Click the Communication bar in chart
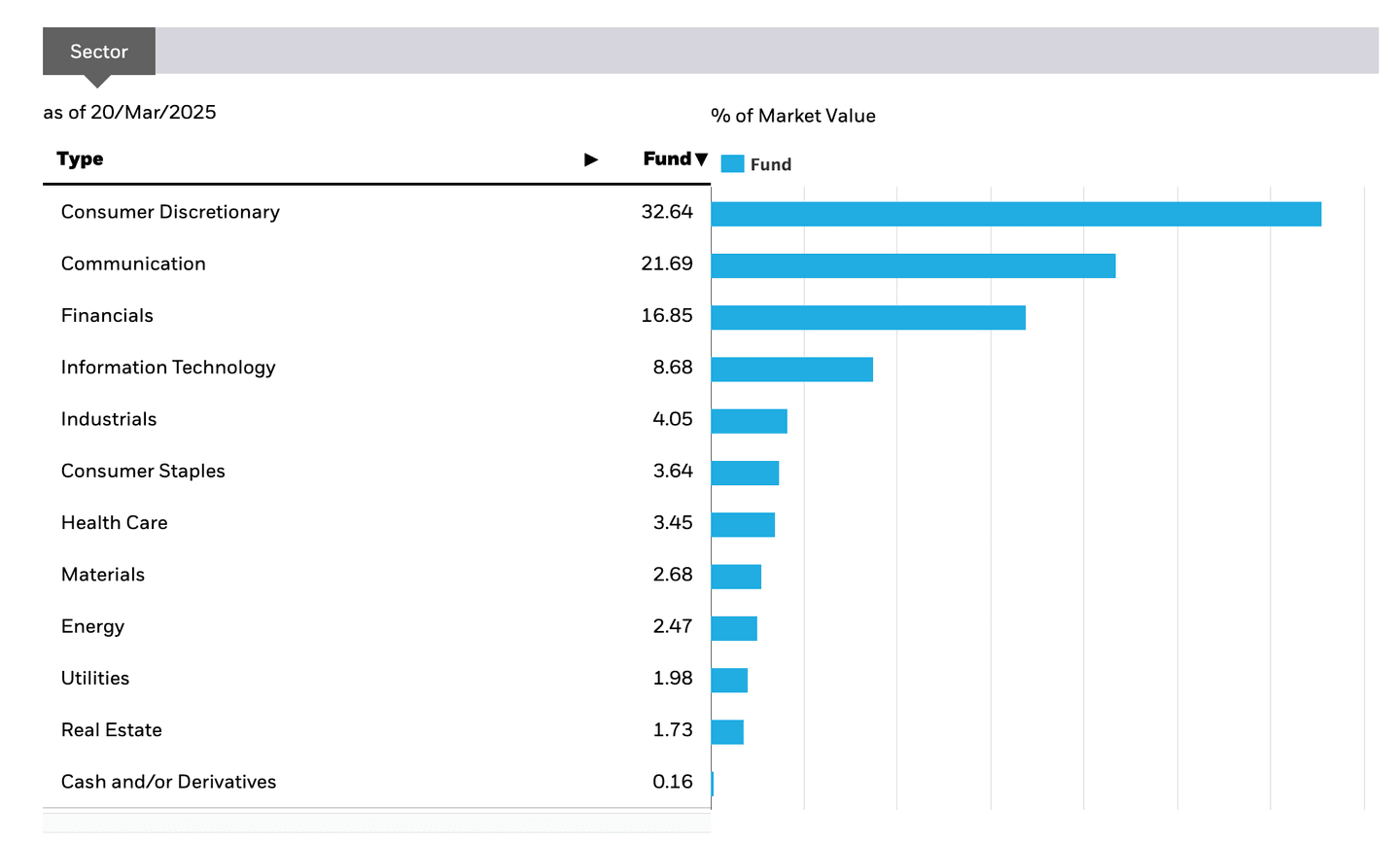 point(913,265)
